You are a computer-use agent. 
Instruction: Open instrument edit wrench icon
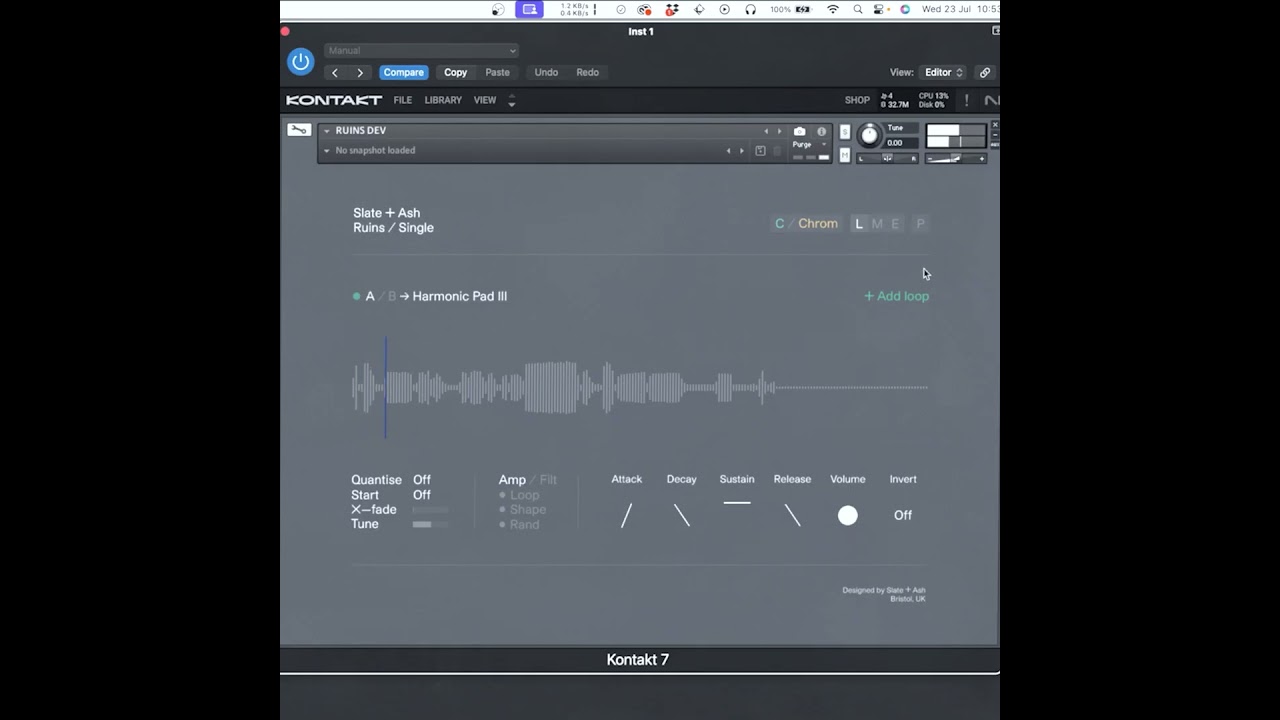[x=299, y=129]
